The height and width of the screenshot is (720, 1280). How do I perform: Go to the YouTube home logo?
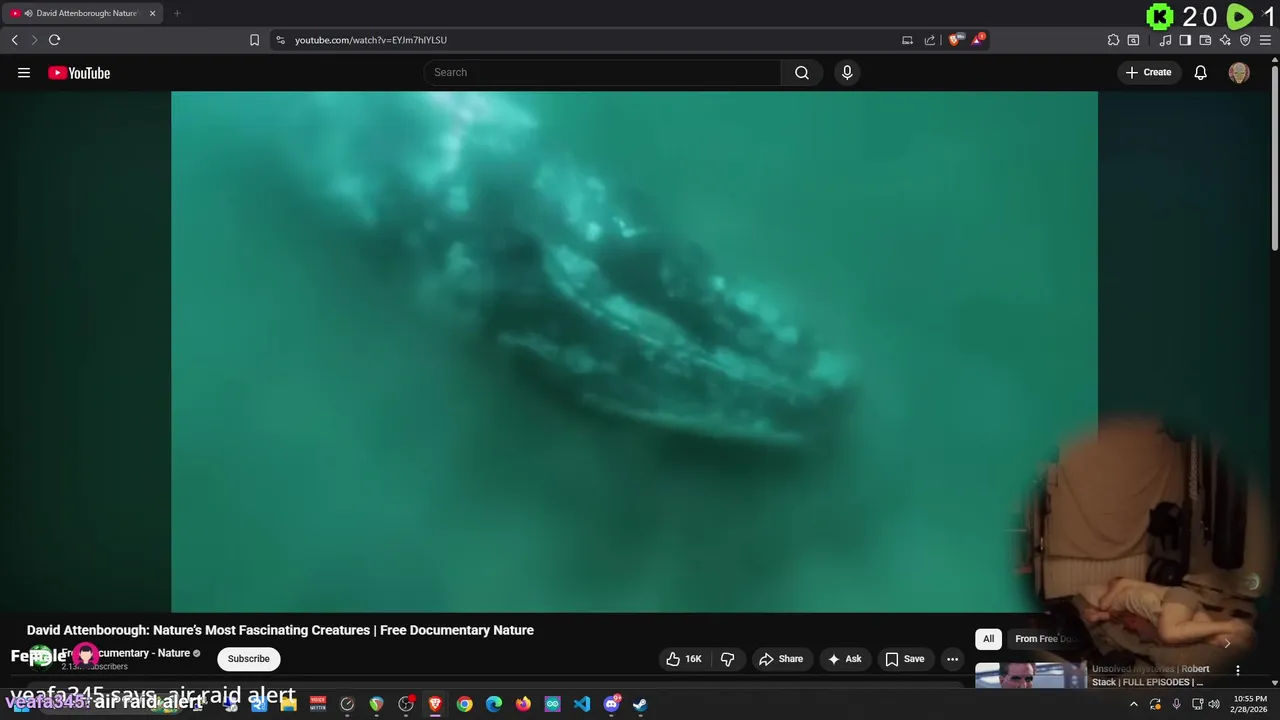79,73
